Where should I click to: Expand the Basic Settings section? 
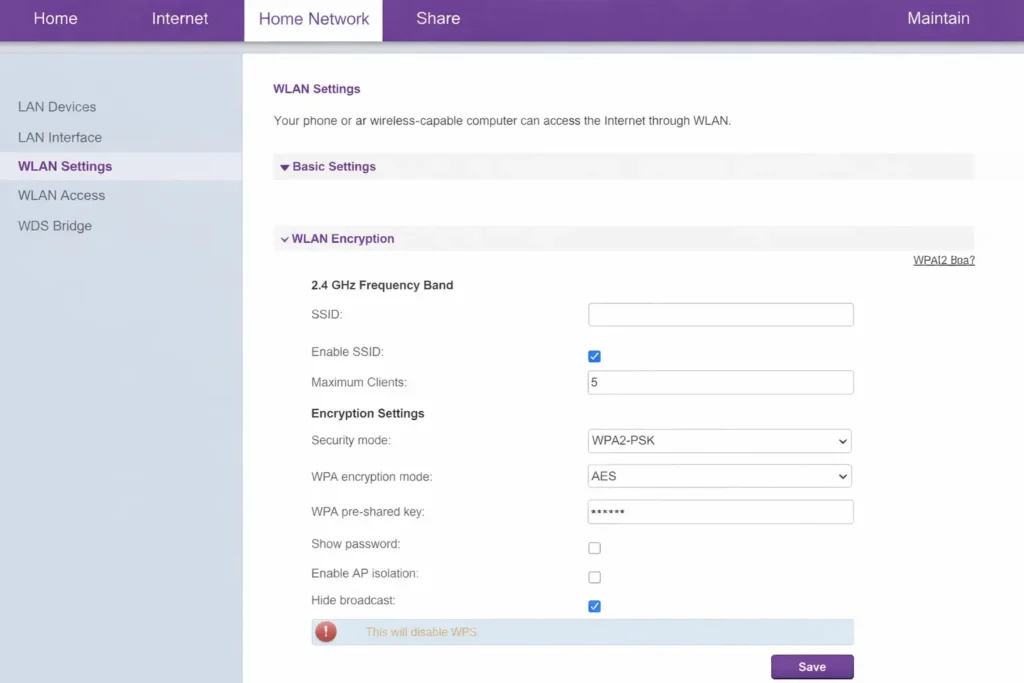pos(623,167)
